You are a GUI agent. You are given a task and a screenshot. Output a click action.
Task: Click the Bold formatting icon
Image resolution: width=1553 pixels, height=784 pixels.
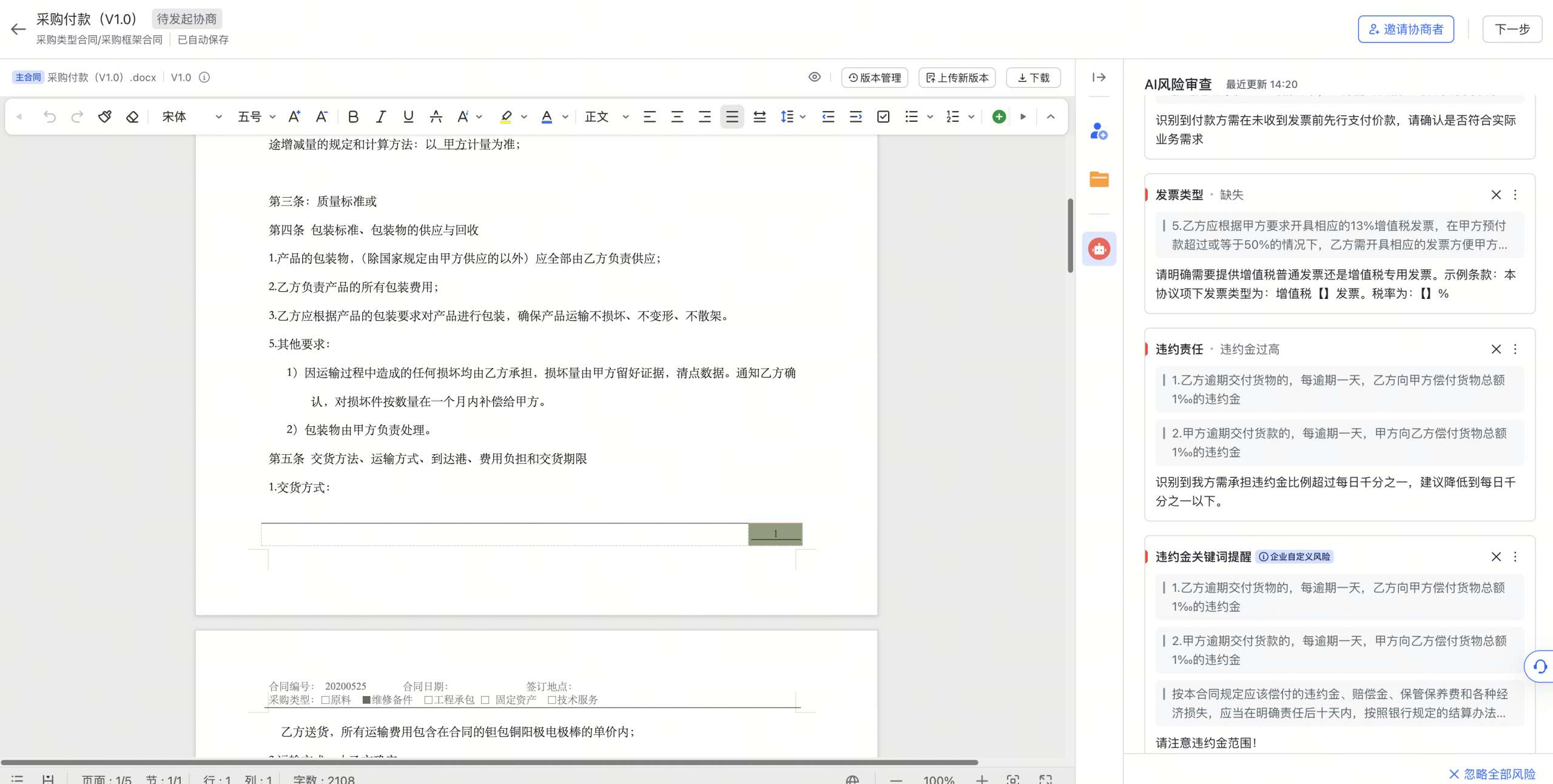click(x=353, y=116)
